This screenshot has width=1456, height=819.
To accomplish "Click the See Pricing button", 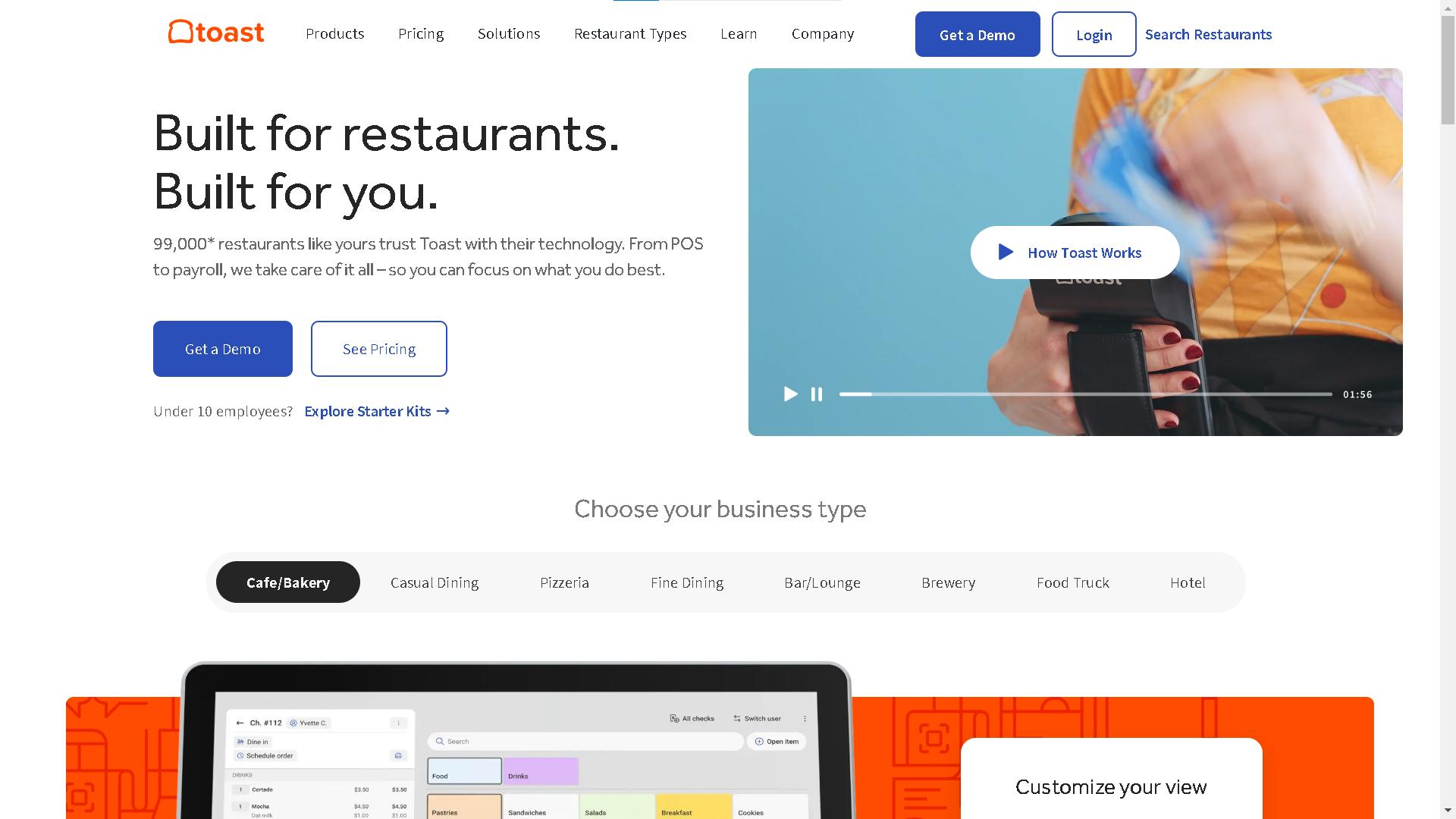I will coord(378,348).
